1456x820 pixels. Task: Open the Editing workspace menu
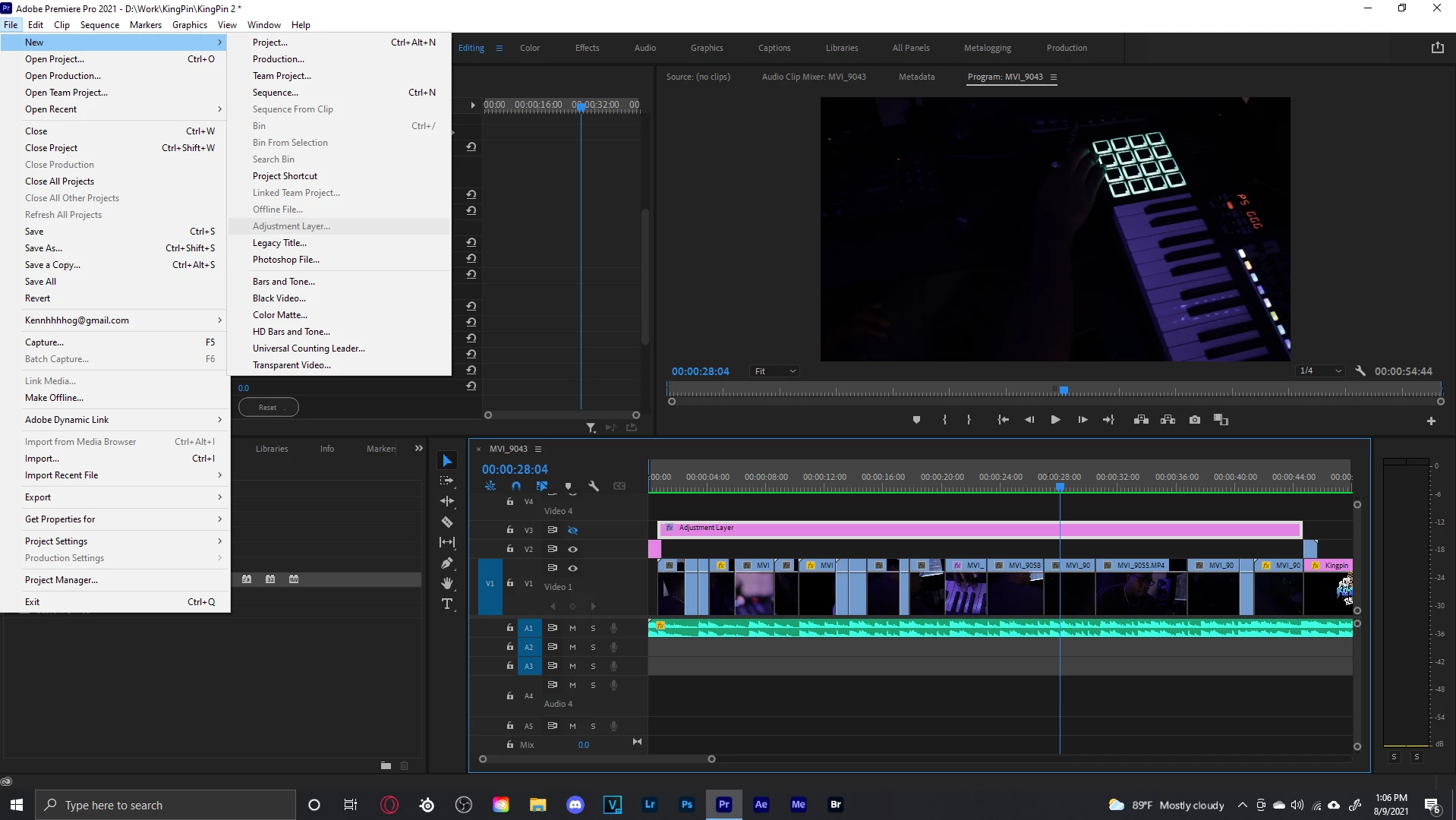tap(499, 48)
